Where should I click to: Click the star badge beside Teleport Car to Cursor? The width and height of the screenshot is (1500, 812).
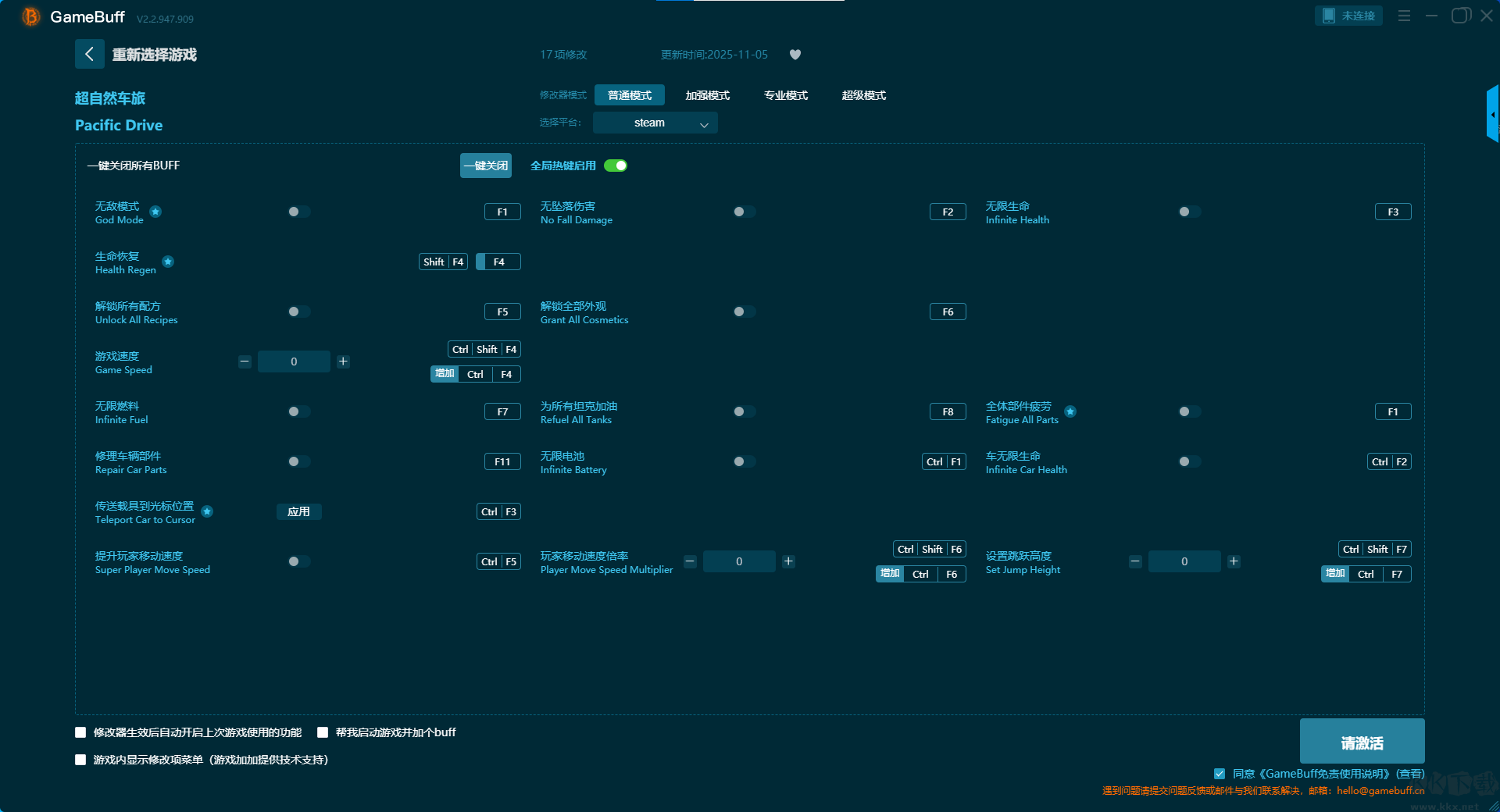pos(207,511)
